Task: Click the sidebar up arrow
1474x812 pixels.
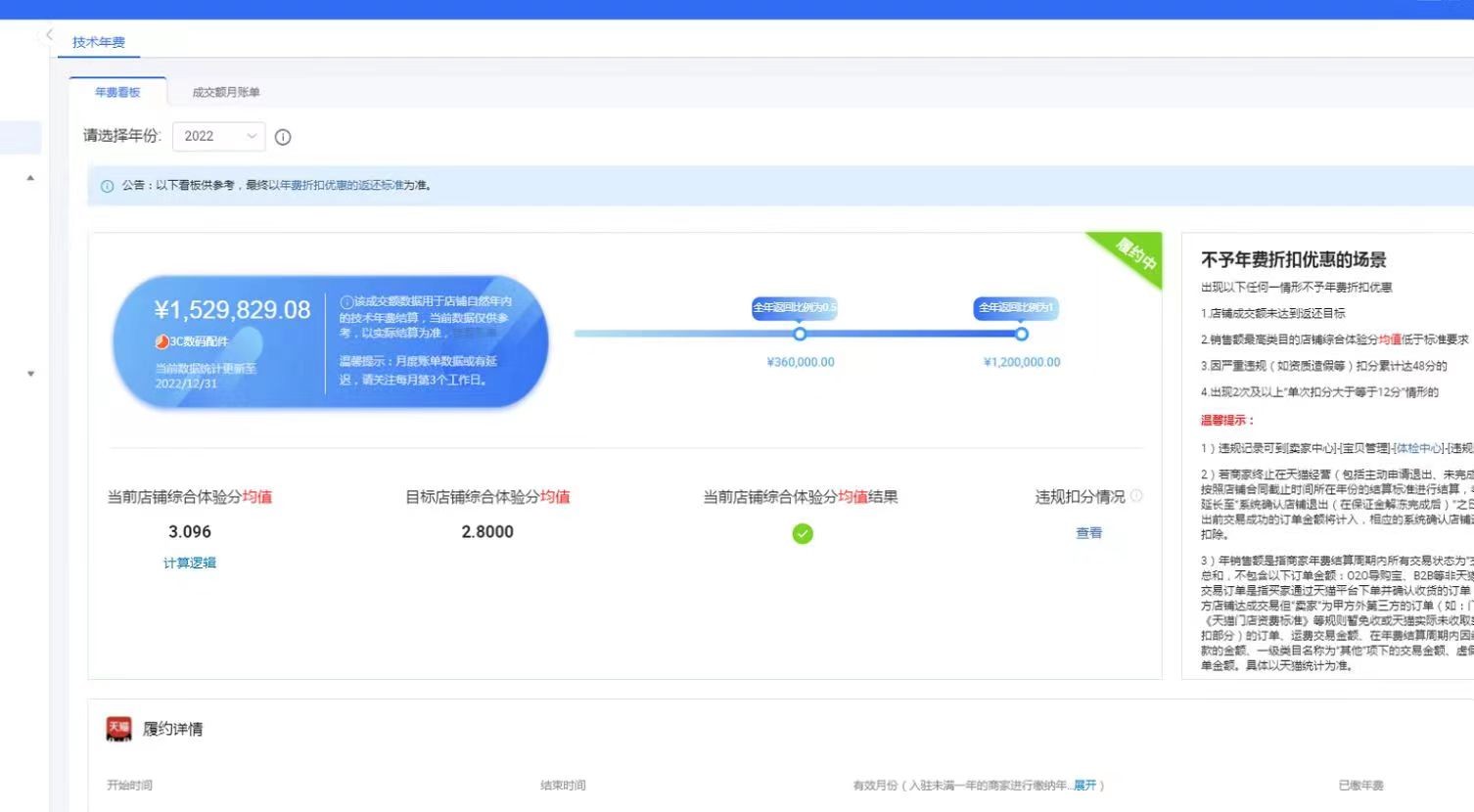Action: click(30, 178)
